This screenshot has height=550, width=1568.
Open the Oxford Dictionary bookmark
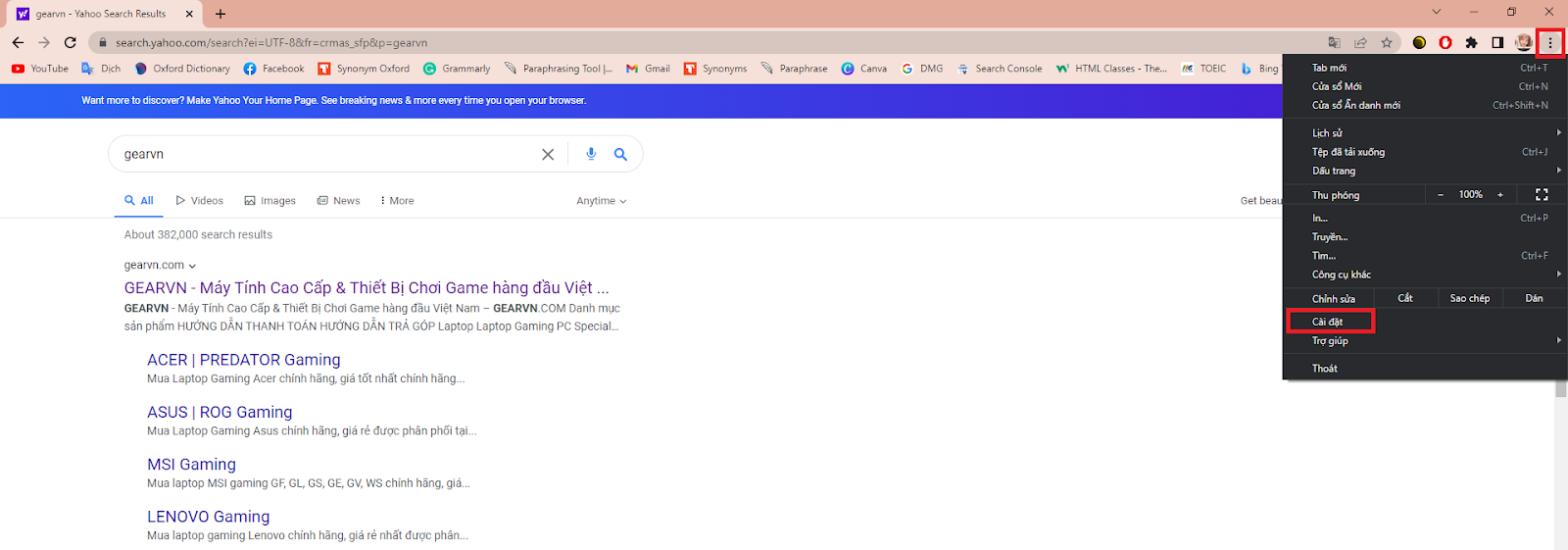pos(182,69)
